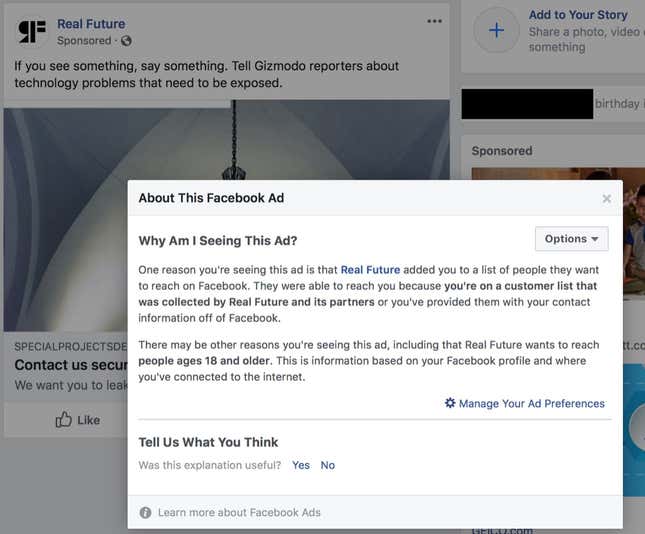
Task: Click the sidebar Sponsored heading
Action: (502, 151)
